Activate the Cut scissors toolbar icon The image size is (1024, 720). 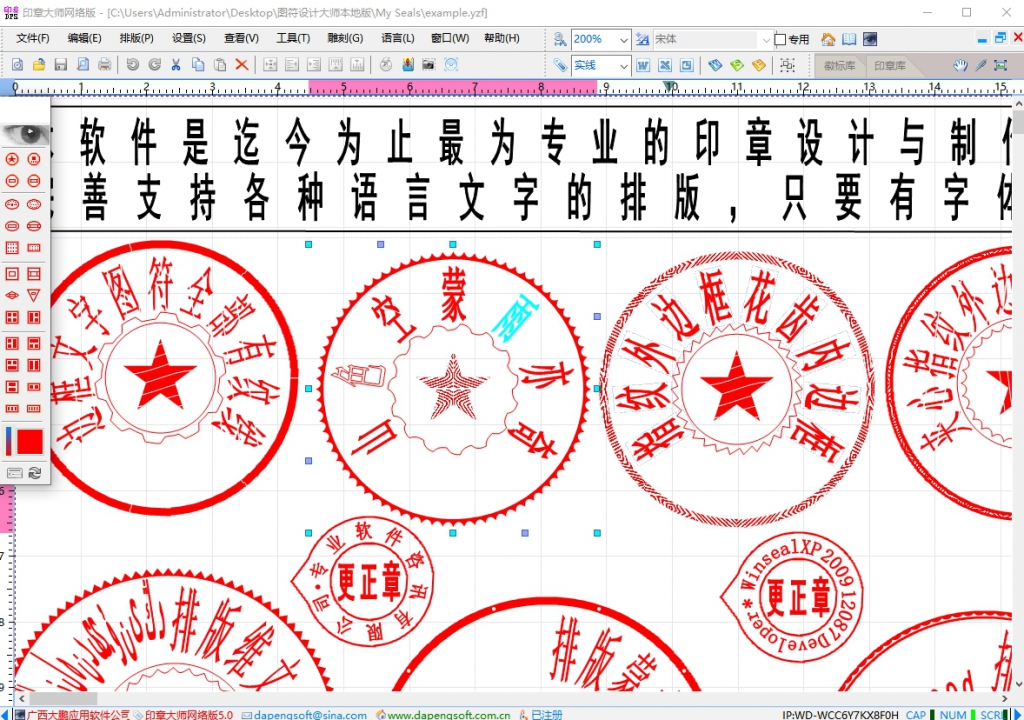[x=176, y=66]
